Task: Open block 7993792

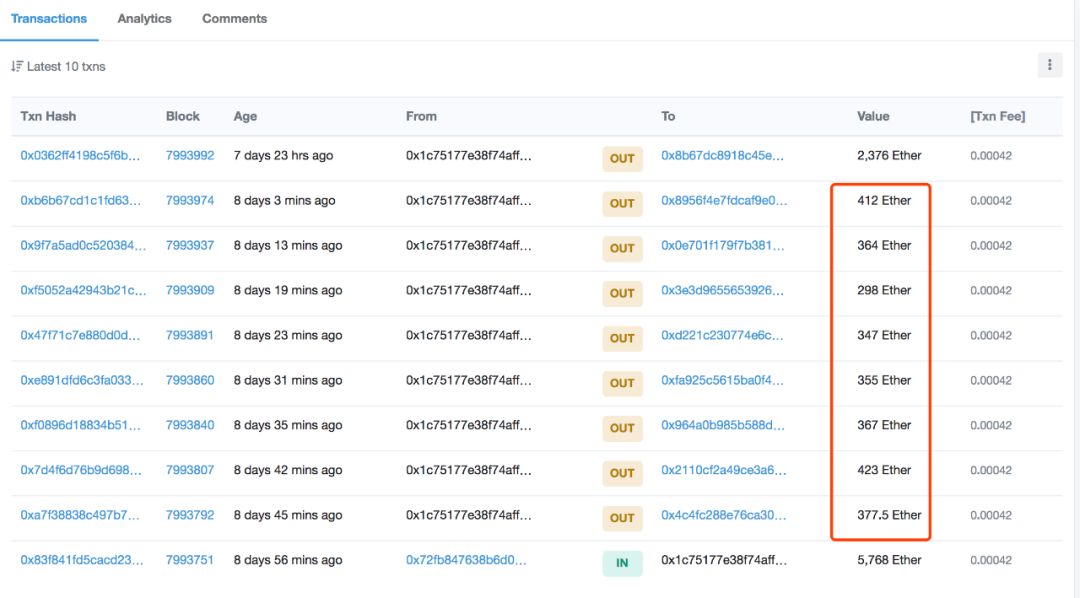Action: click(x=190, y=515)
